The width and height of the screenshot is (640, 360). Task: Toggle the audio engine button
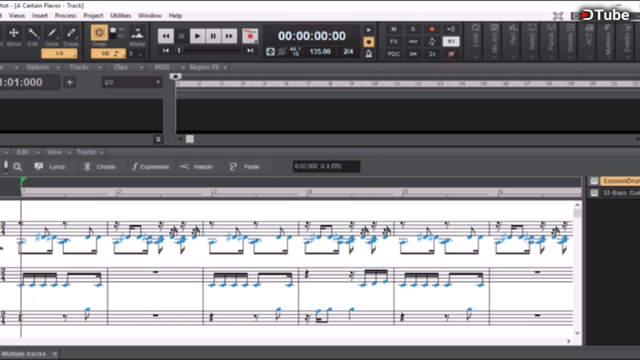270,52
